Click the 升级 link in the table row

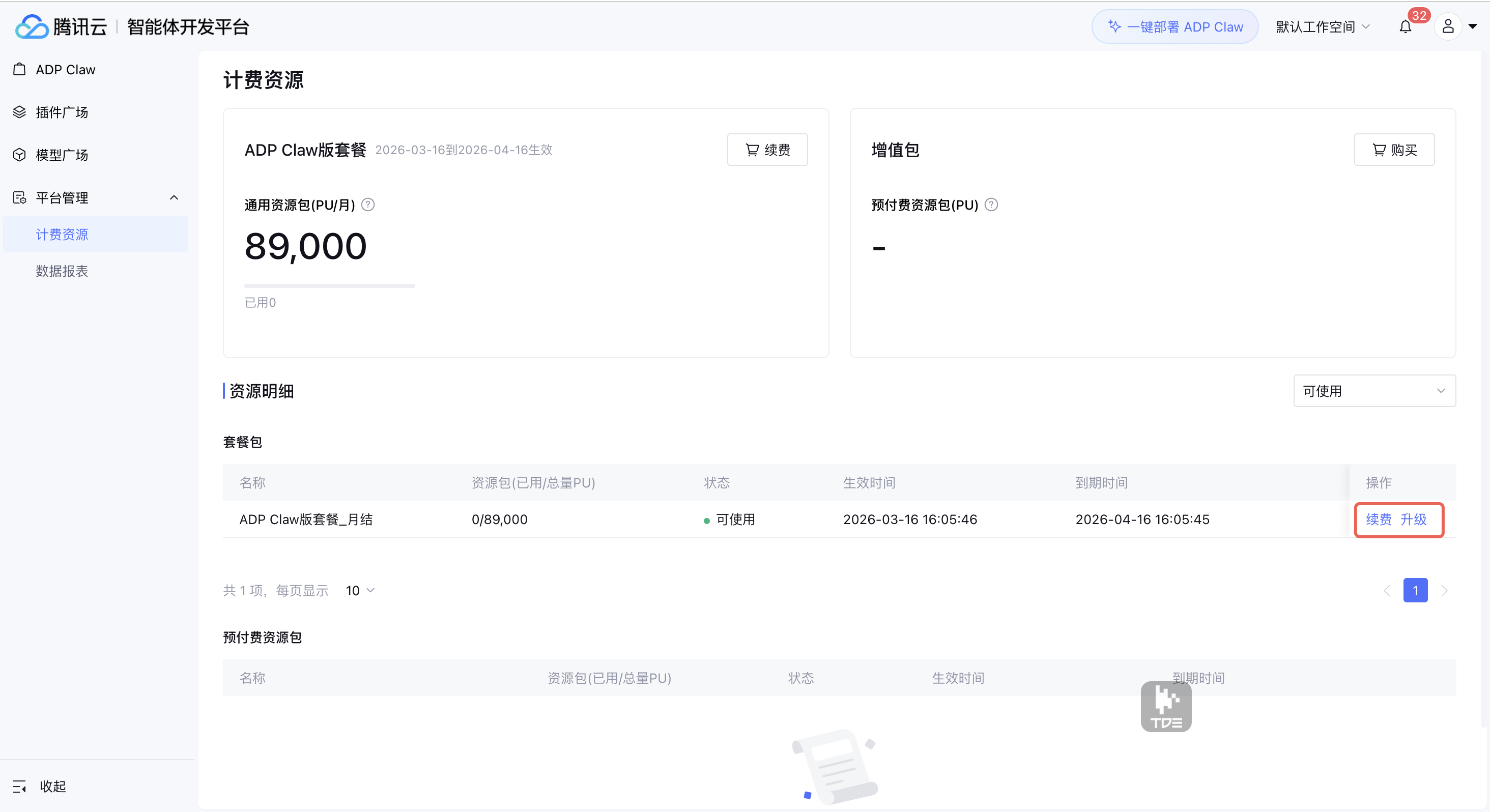tap(1413, 519)
